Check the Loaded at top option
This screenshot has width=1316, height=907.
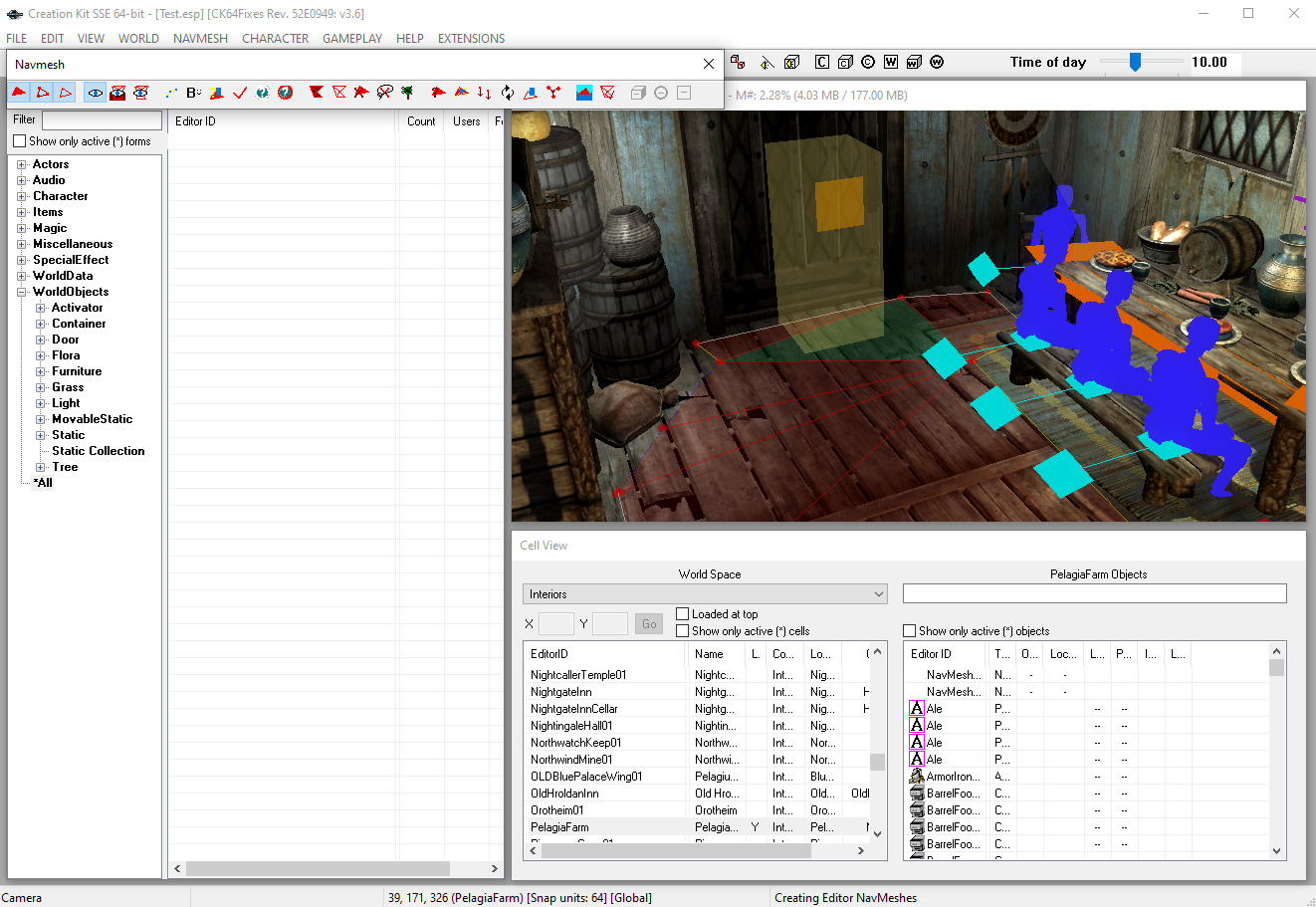[x=683, y=614]
